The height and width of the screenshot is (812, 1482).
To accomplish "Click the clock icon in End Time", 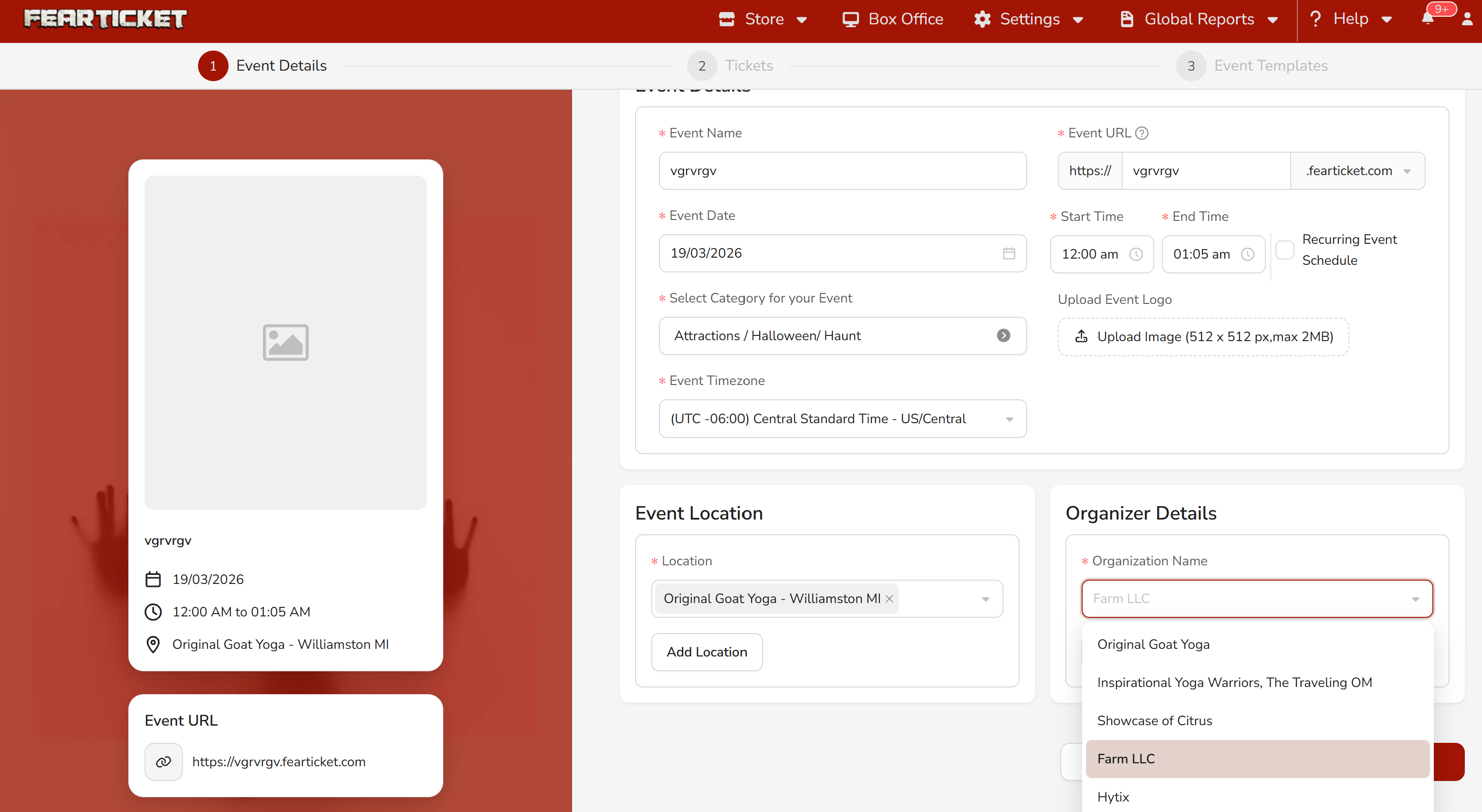I will [1247, 254].
